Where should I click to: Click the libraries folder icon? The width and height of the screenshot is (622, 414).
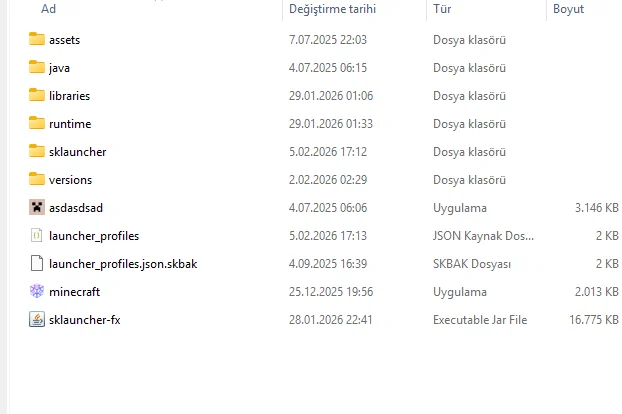(x=37, y=95)
